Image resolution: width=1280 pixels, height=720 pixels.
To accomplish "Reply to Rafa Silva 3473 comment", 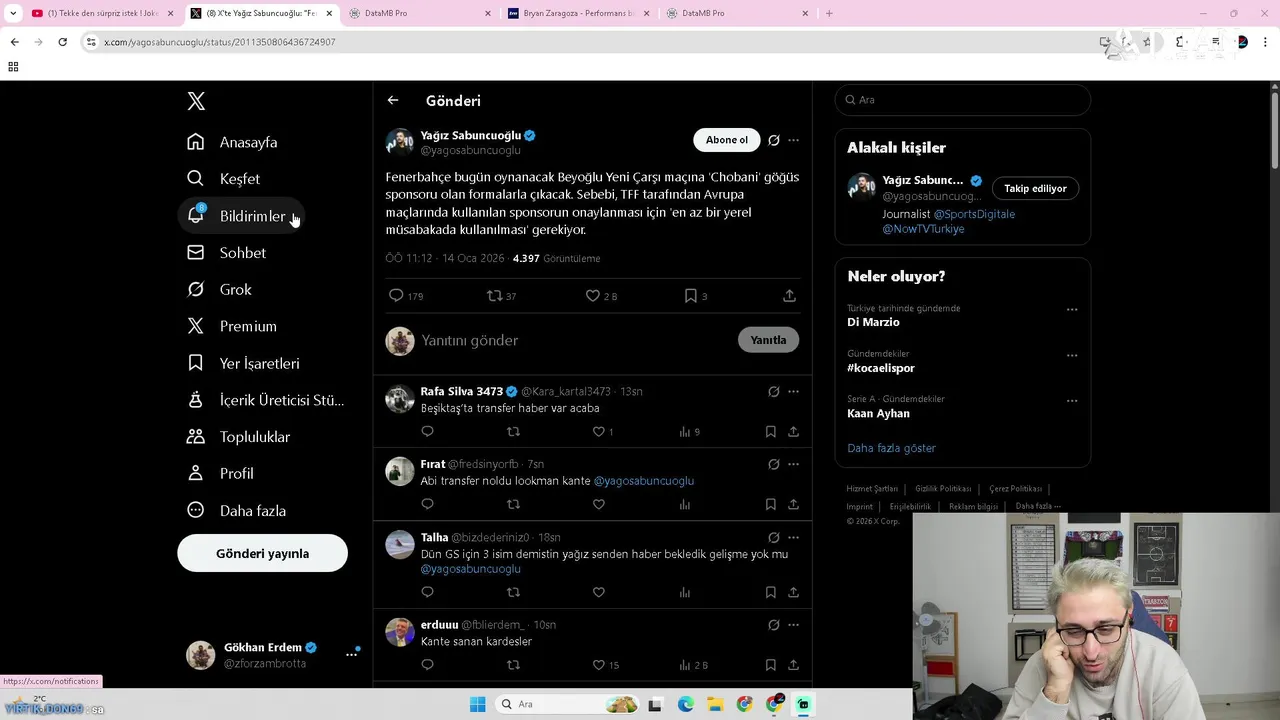I will (x=427, y=432).
